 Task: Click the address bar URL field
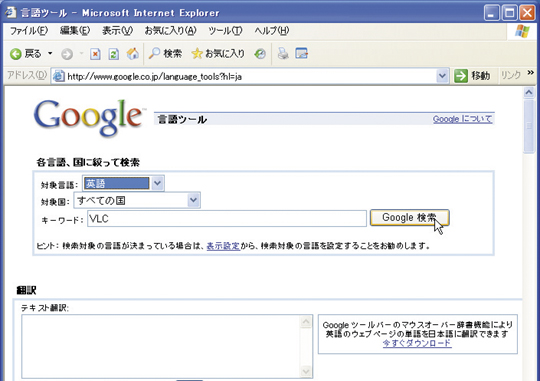(x=250, y=76)
